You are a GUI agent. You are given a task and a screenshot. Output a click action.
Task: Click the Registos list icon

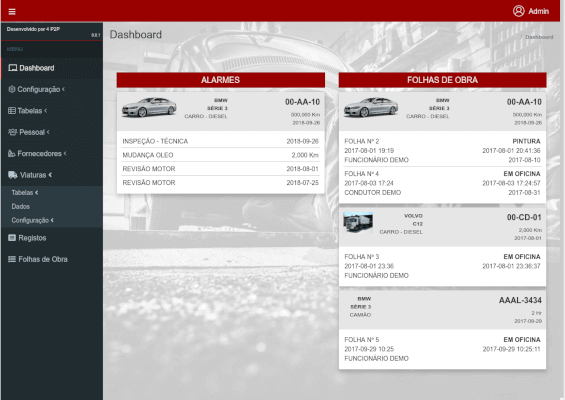[x=12, y=238]
